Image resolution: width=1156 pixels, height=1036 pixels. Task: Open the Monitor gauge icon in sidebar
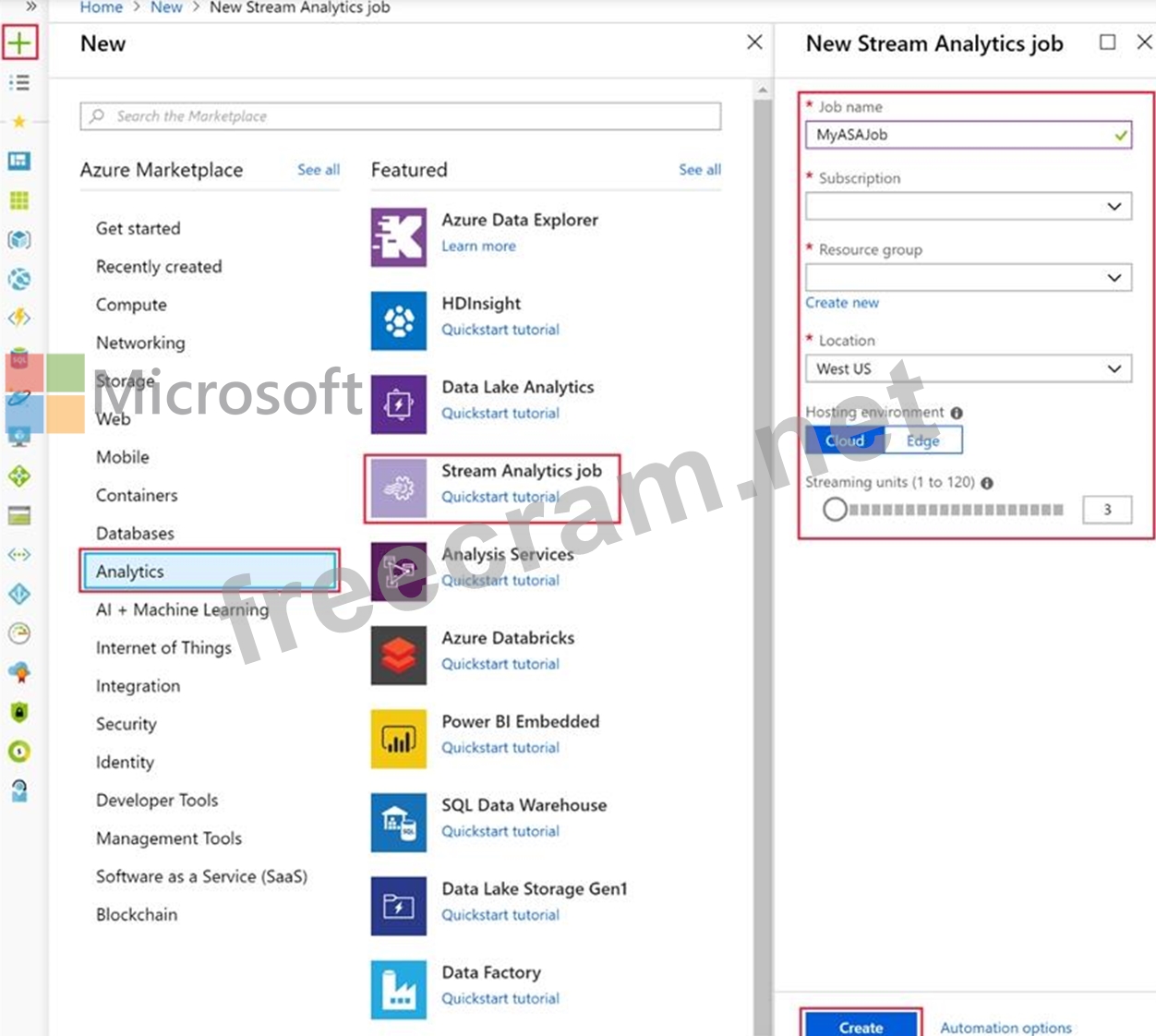pyautogui.click(x=19, y=633)
